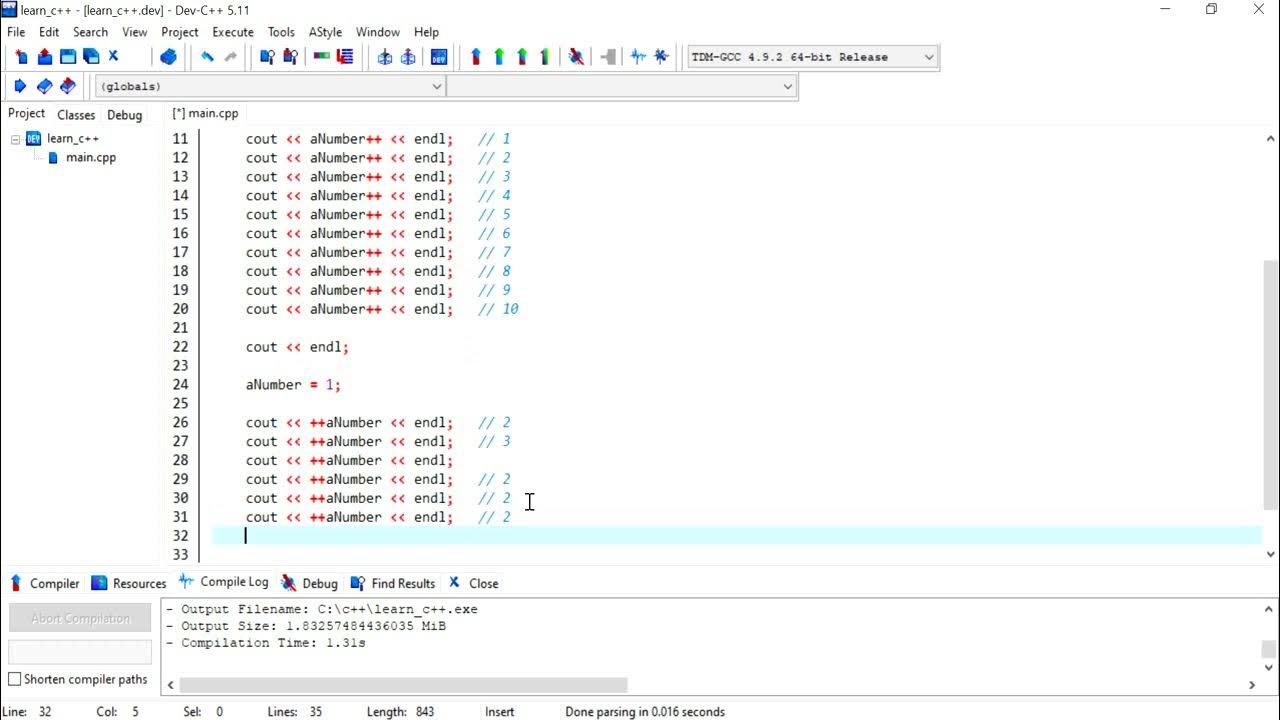This screenshot has width=1280, height=720.
Task: Click the 'Output Size' log line
Action: (x=305, y=626)
